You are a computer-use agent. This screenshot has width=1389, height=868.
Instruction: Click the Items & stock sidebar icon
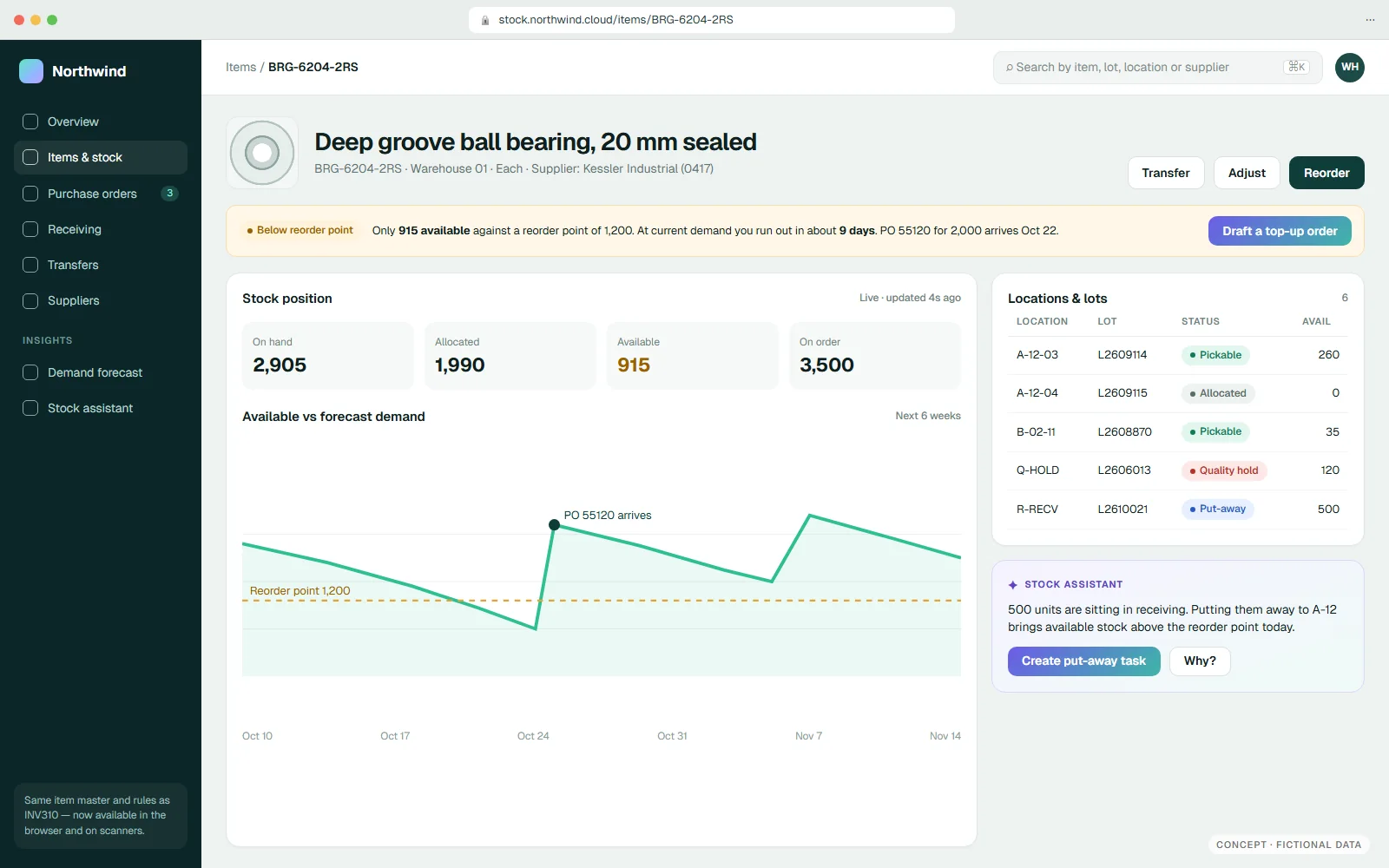30,157
